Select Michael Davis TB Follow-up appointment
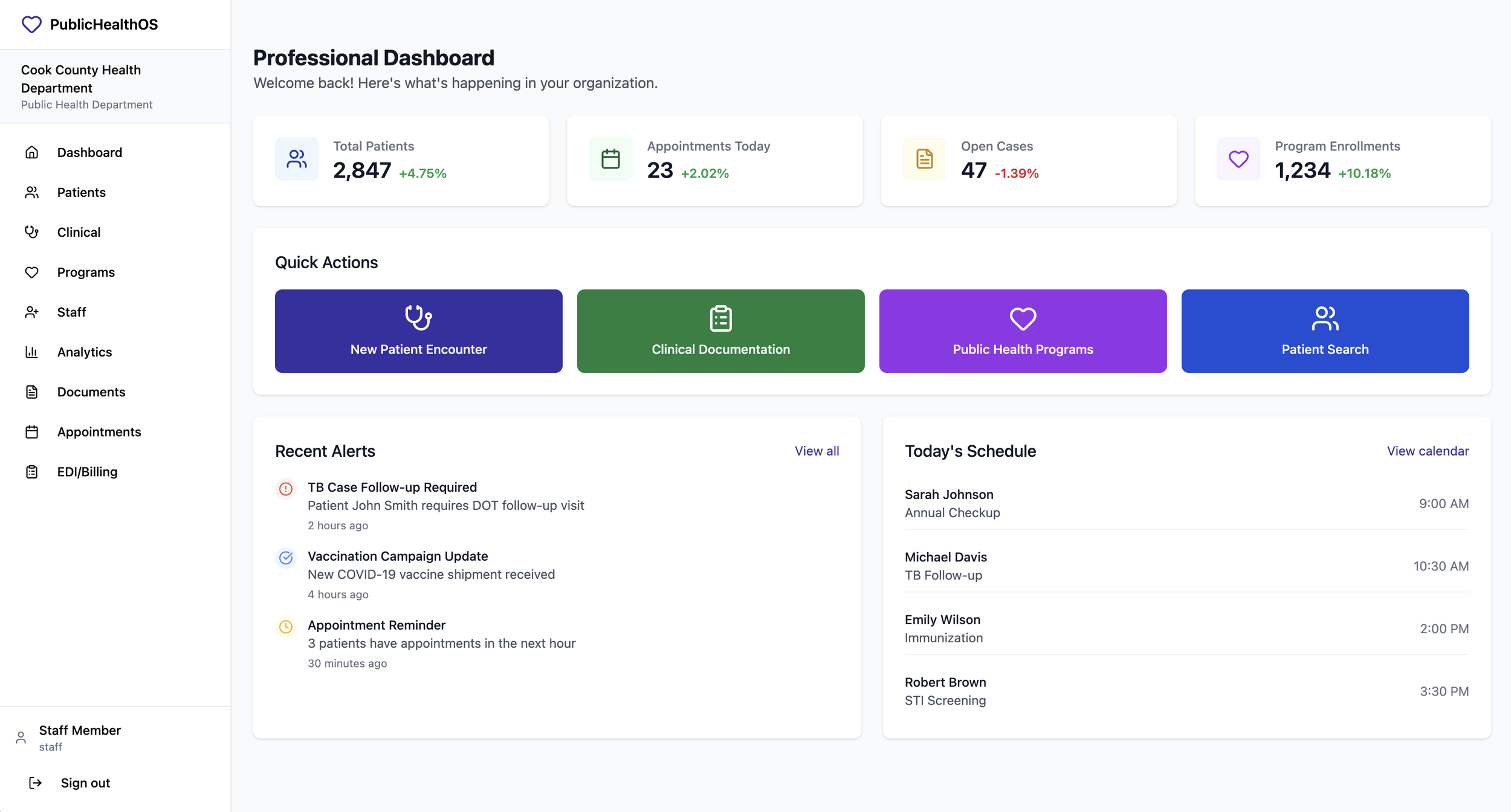This screenshot has height=812, width=1511. click(x=1186, y=566)
